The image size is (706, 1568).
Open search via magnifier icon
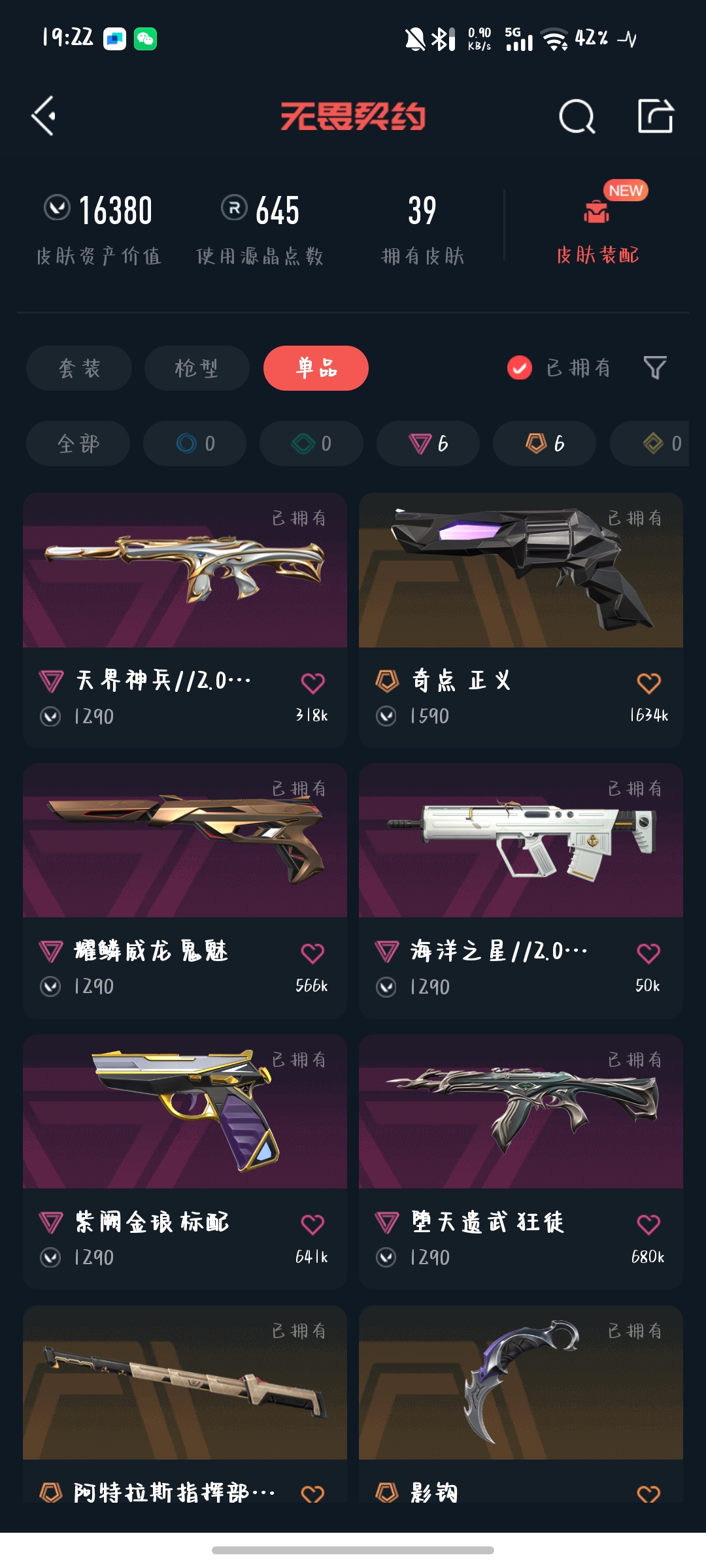(577, 117)
